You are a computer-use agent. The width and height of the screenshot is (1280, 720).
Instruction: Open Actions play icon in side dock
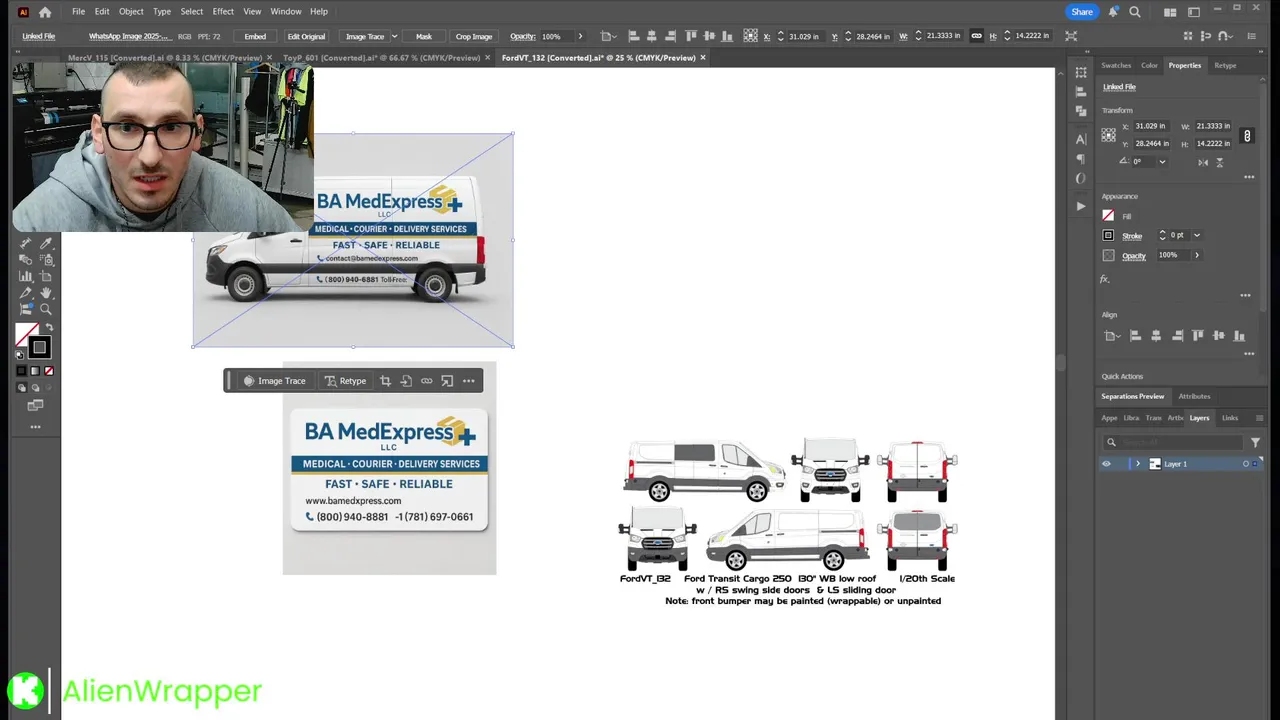pos(1081,206)
